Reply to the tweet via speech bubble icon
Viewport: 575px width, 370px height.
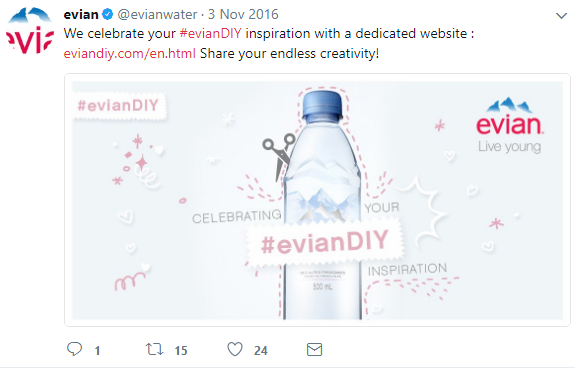pos(74,349)
